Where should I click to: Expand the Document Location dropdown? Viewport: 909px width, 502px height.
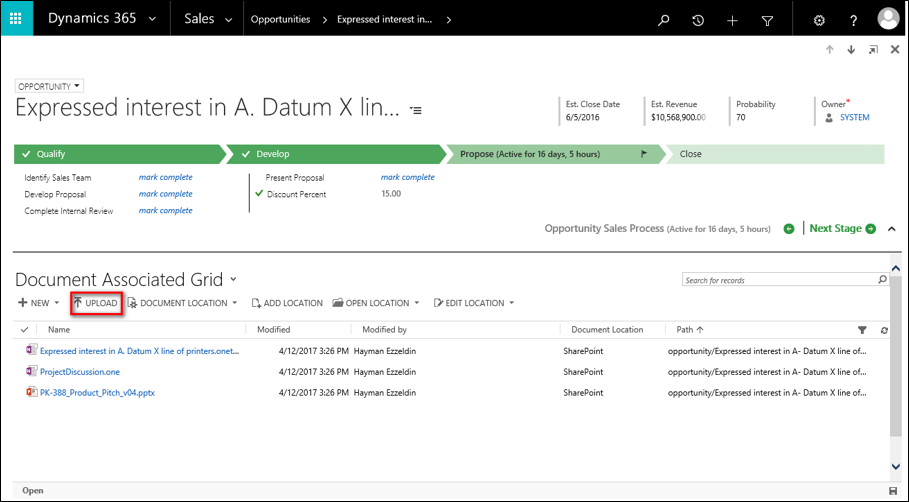[235, 303]
